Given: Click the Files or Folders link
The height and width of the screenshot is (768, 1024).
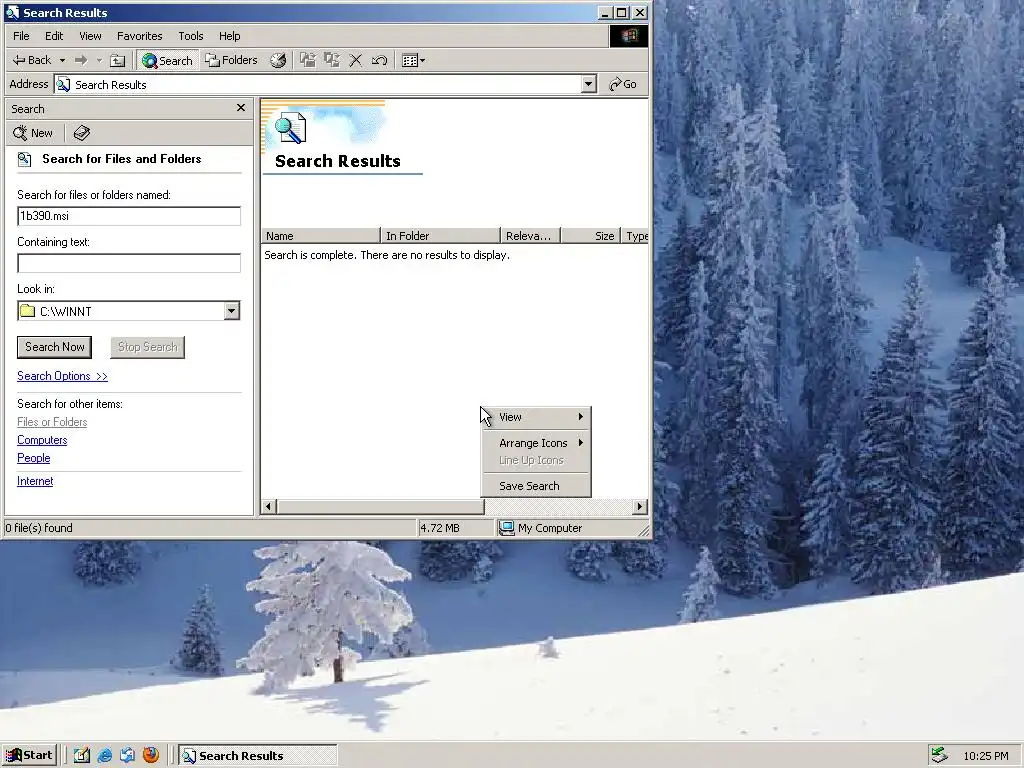Looking at the screenshot, I should click(x=52, y=422).
